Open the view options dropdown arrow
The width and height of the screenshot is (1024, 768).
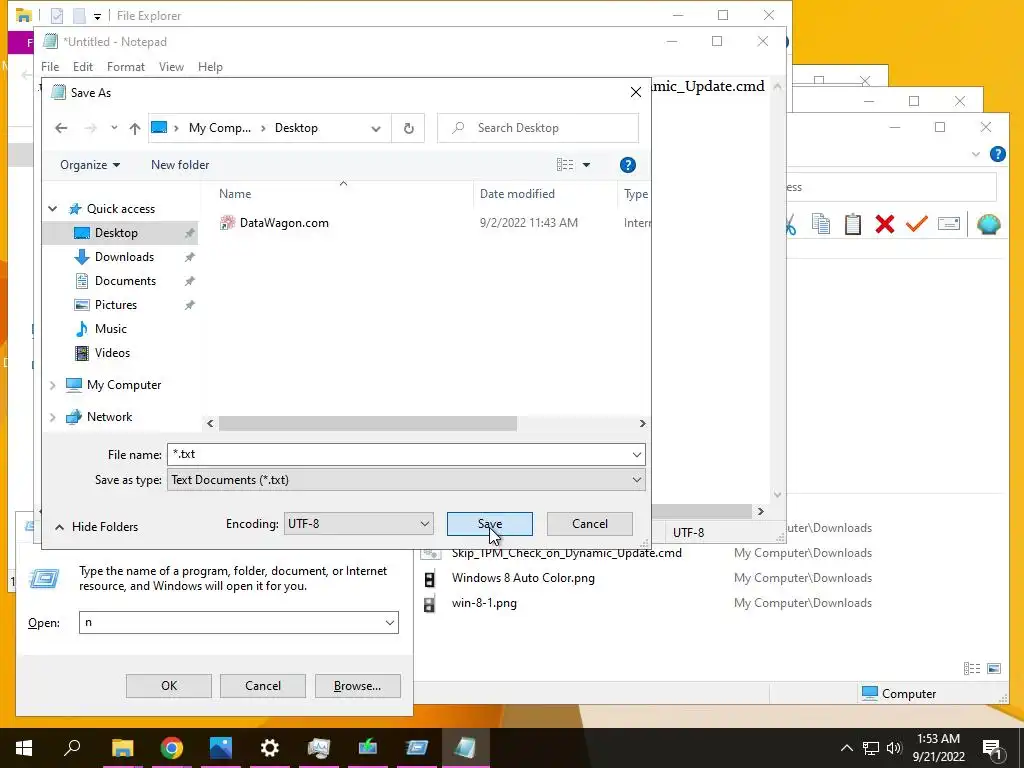click(586, 165)
